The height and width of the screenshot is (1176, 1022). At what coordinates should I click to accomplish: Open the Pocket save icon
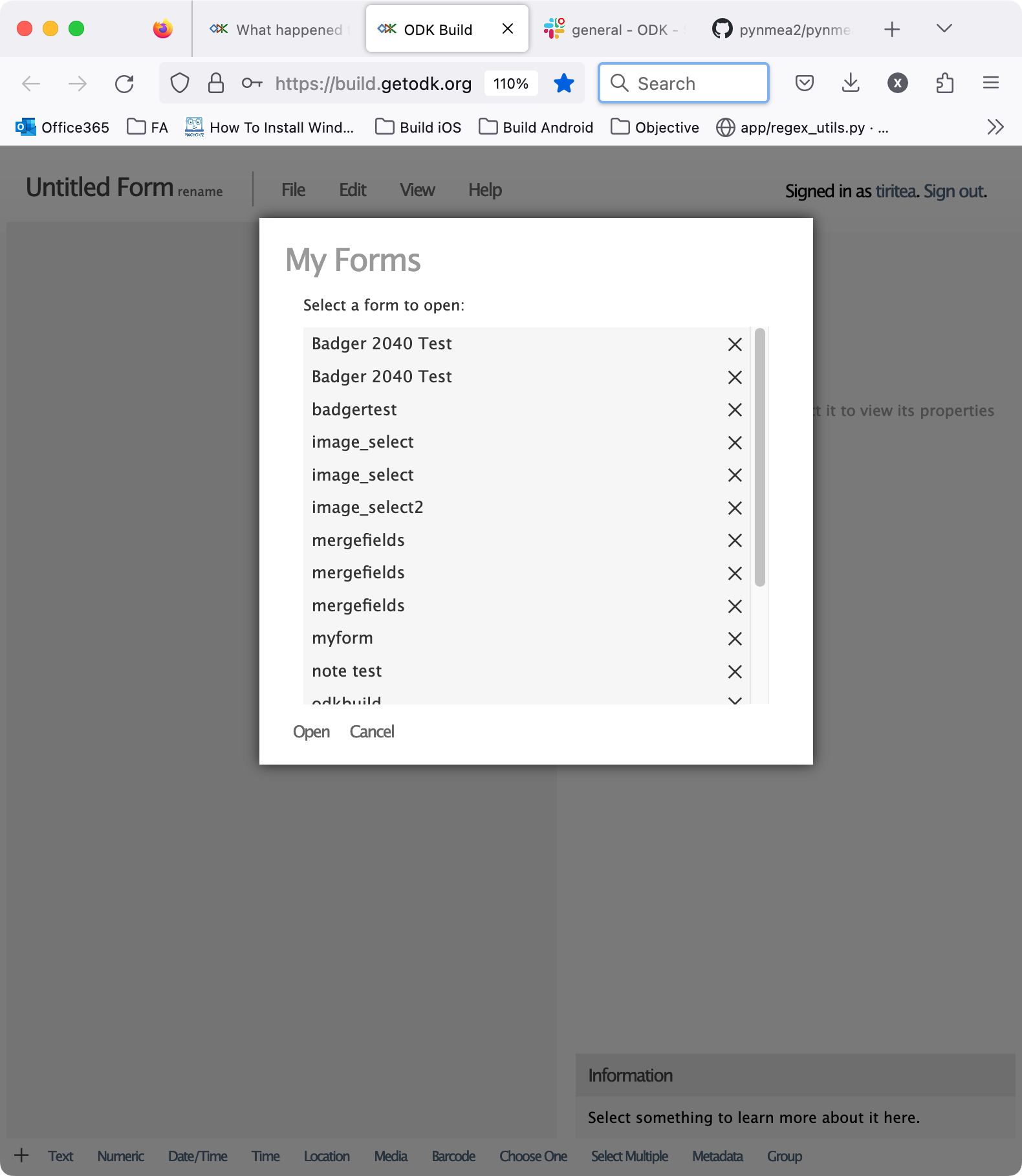pyautogui.click(x=805, y=83)
